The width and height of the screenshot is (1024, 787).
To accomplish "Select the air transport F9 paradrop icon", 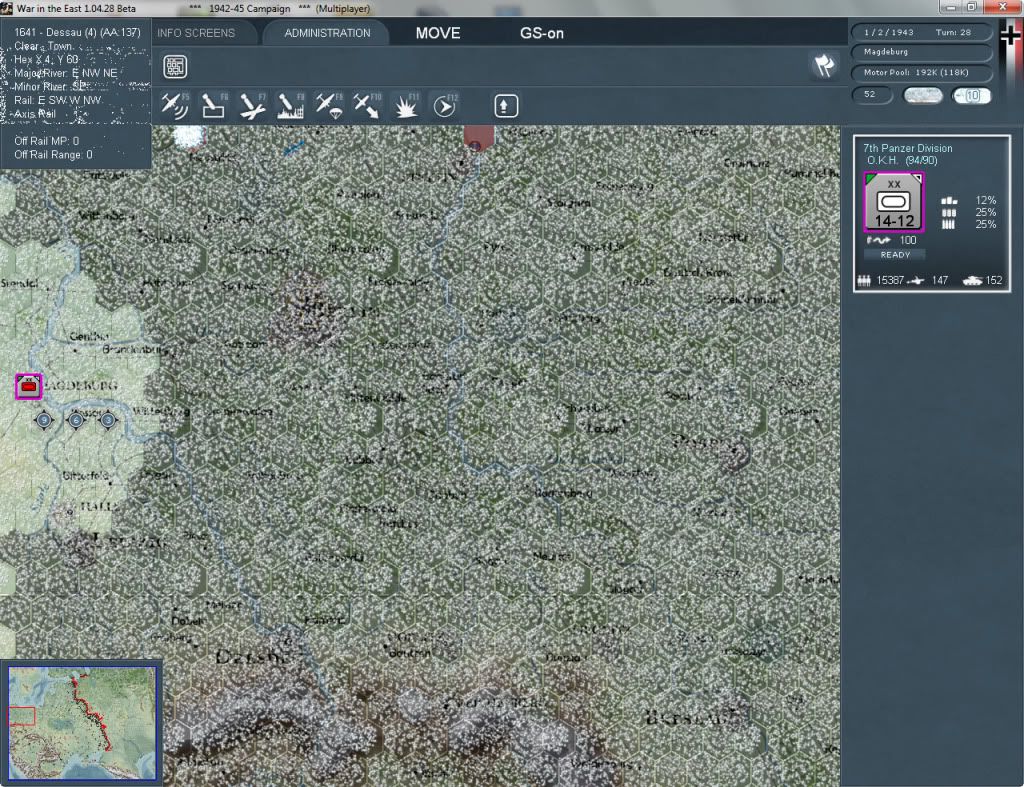I will (x=328, y=106).
